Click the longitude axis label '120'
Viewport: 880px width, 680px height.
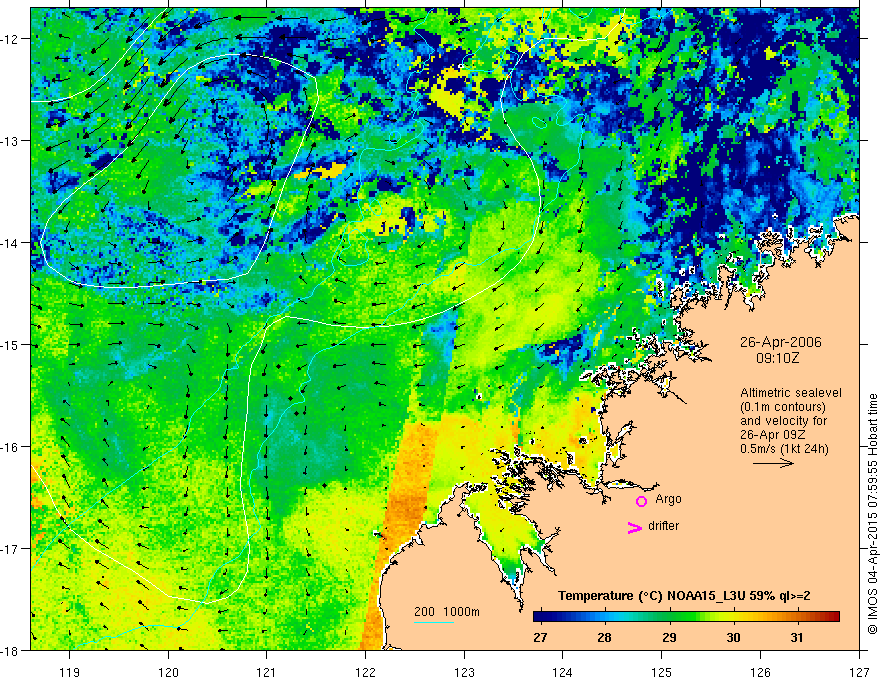click(168, 672)
